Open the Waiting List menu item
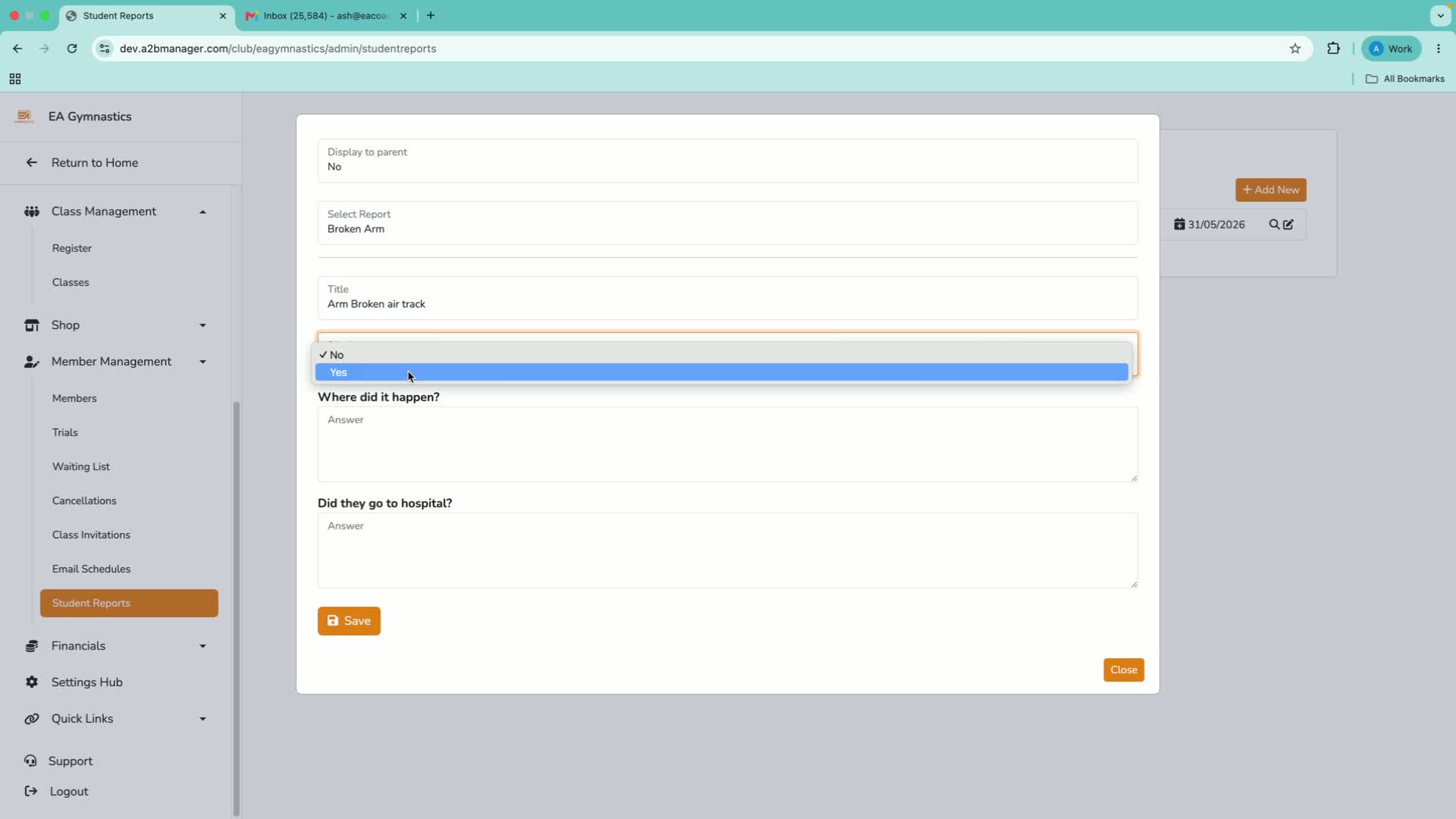 click(x=81, y=466)
